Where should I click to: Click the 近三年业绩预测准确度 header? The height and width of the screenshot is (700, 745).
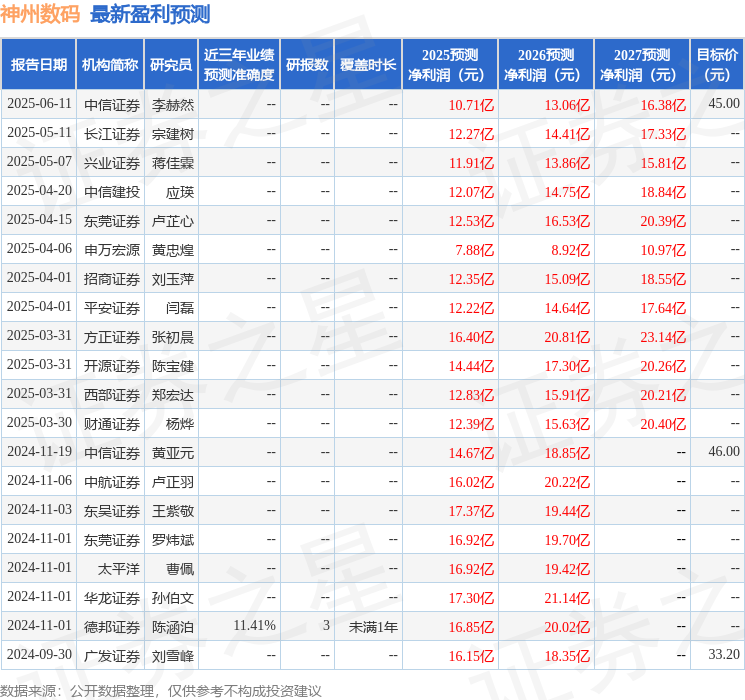[239, 65]
